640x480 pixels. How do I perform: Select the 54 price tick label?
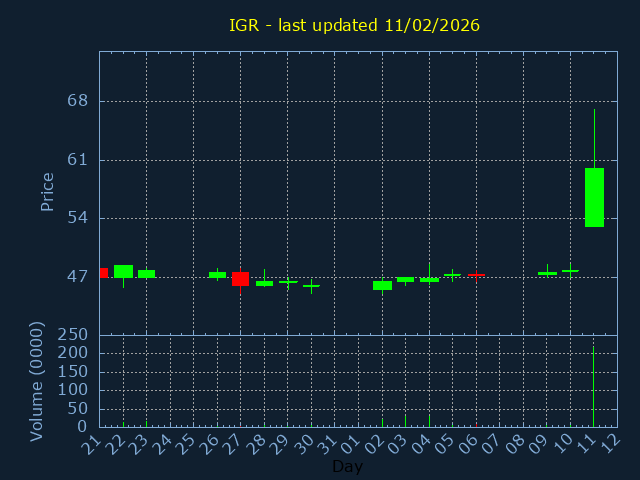77,218
